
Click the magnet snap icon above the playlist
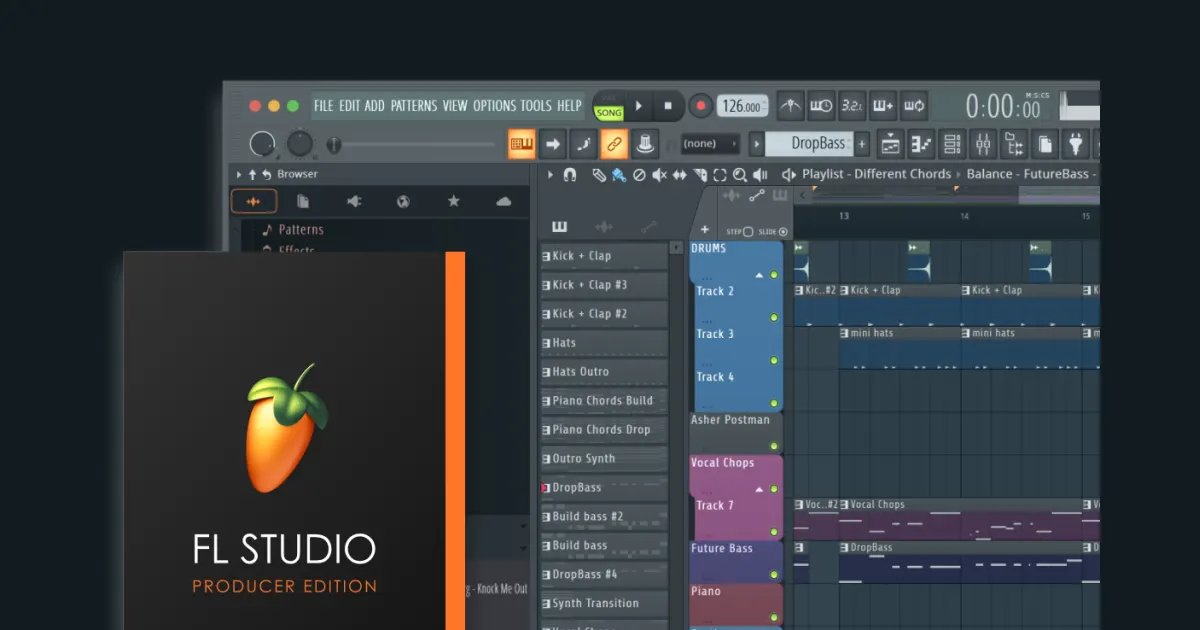[569, 175]
